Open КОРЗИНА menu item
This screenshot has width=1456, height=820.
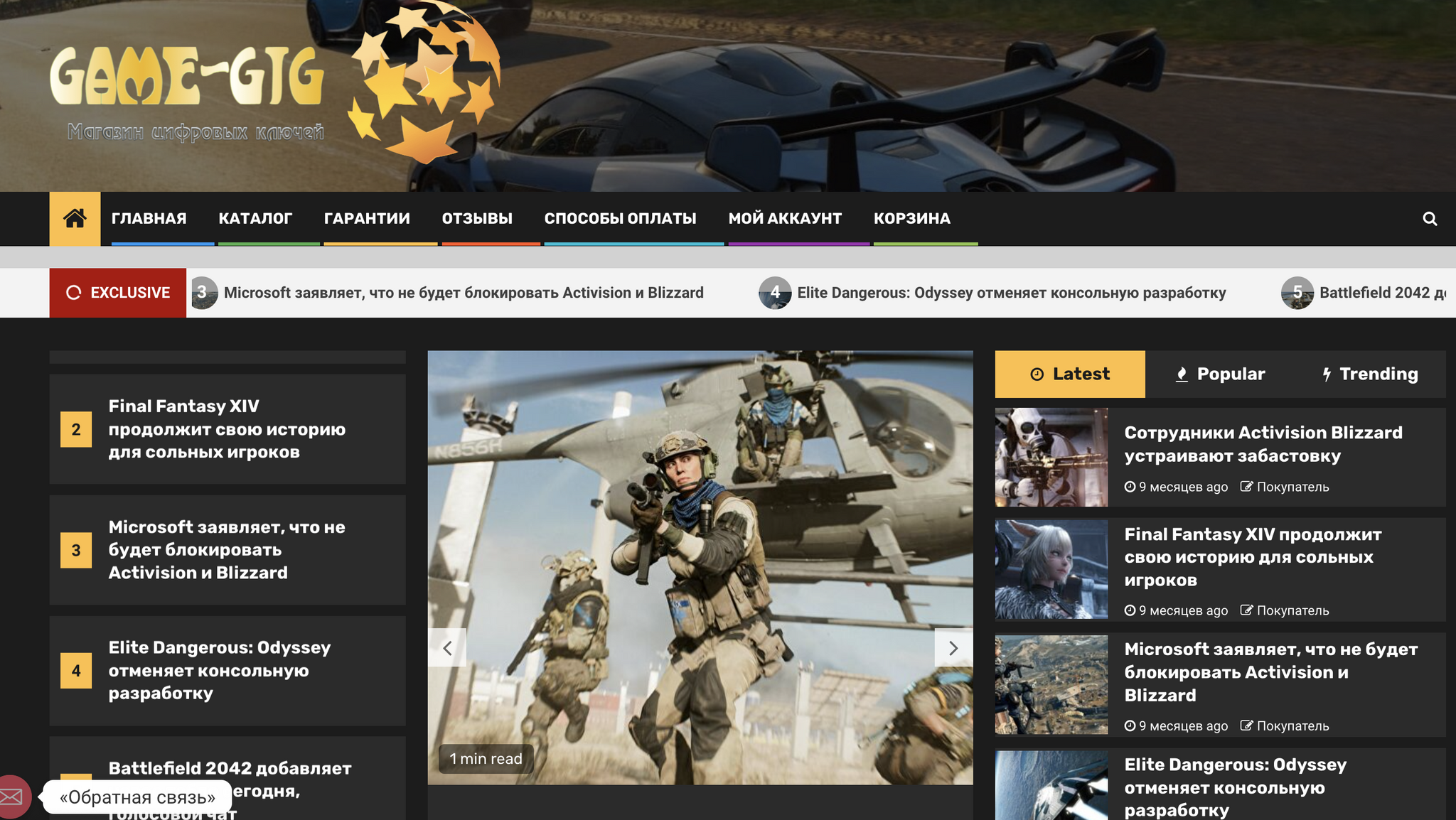912,218
